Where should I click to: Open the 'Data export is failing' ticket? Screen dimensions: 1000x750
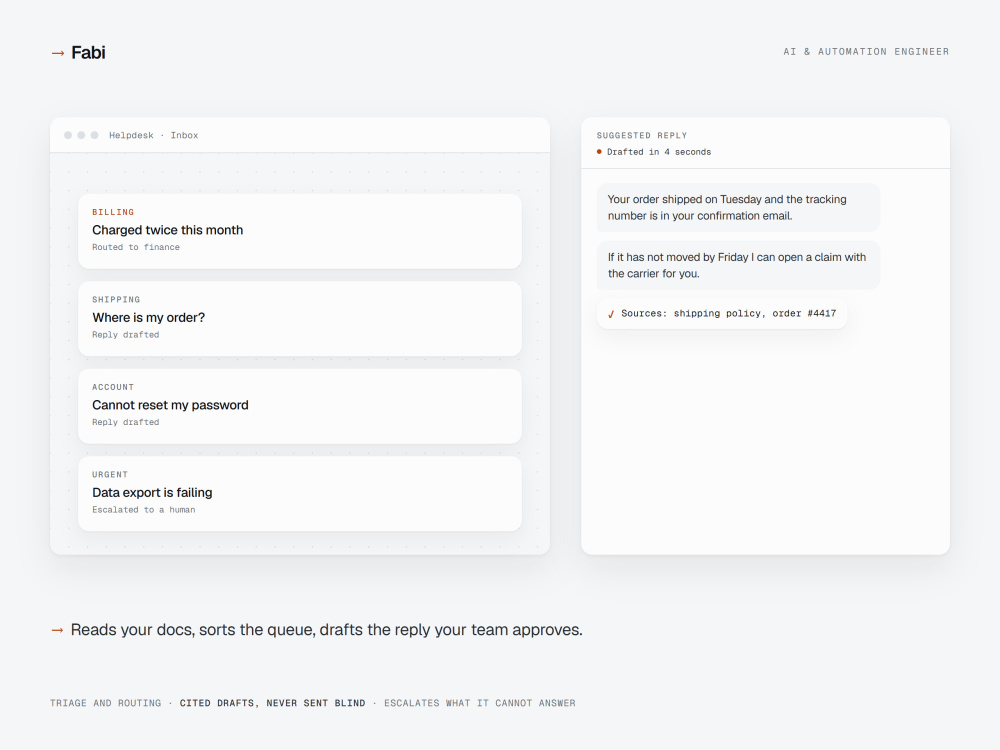[300, 493]
